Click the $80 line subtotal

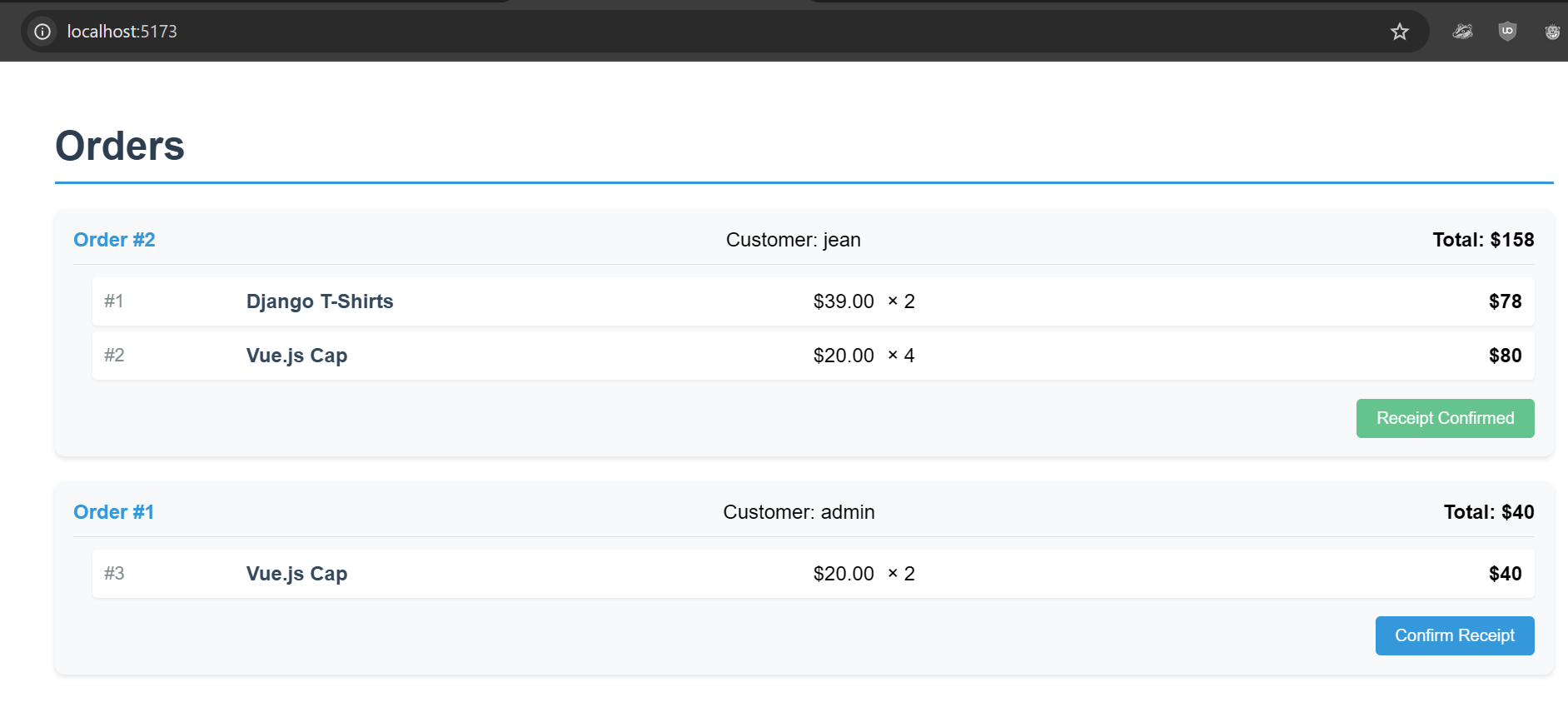[x=1505, y=356]
